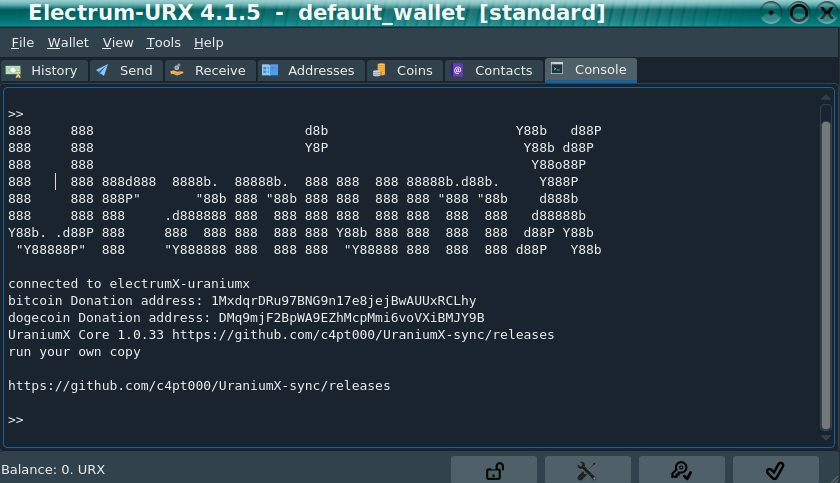Image resolution: width=840 pixels, height=483 pixels.
Task: Click the standalone github releases URL
Action: pyautogui.click(x=199, y=386)
